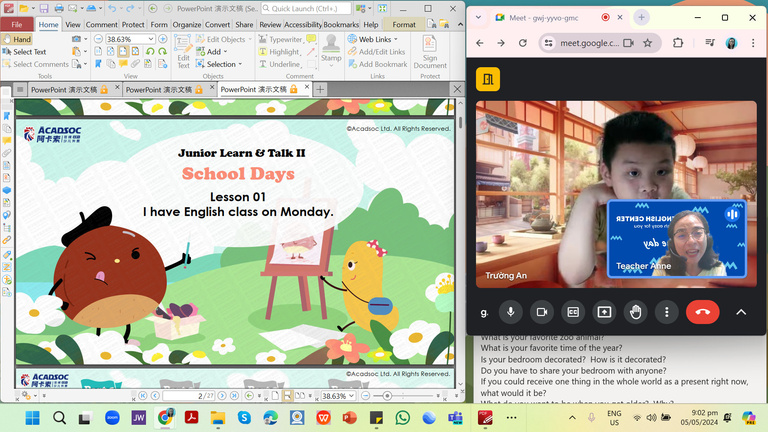Go to next page in status bar
The image size is (768, 432).
pos(222,395)
